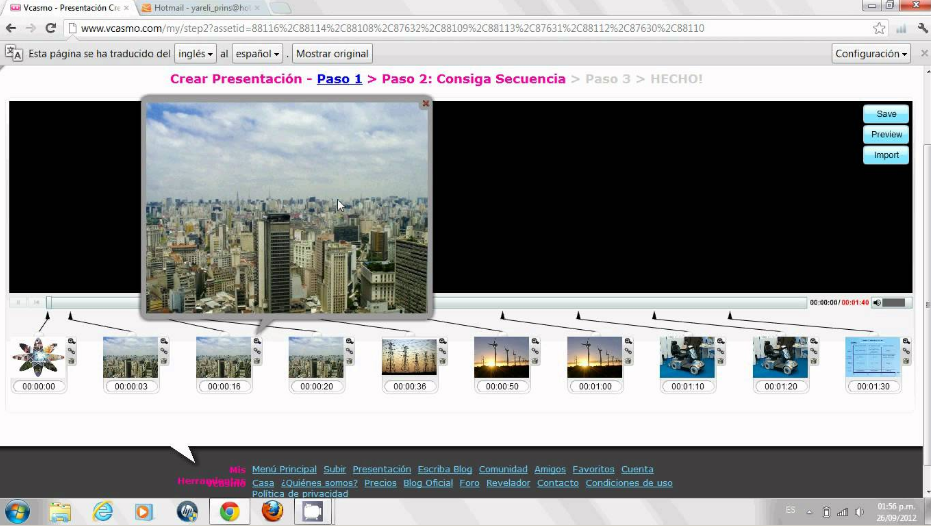Open the inglés source language dropdown
The image size is (931, 526).
pos(195,53)
